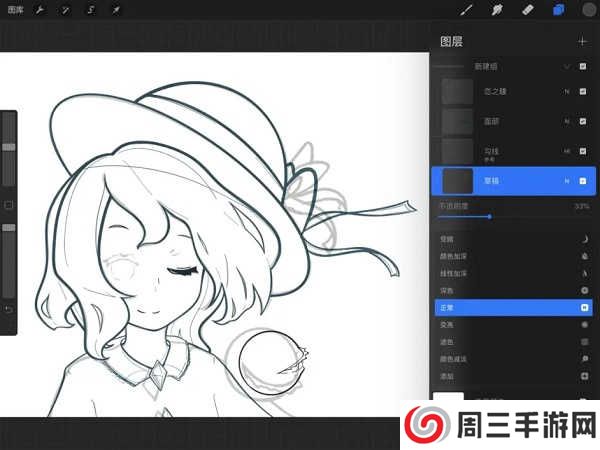This screenshot has height=450, width=600.
Task: Open the Gallery (图库)
Action: point(15,10)
